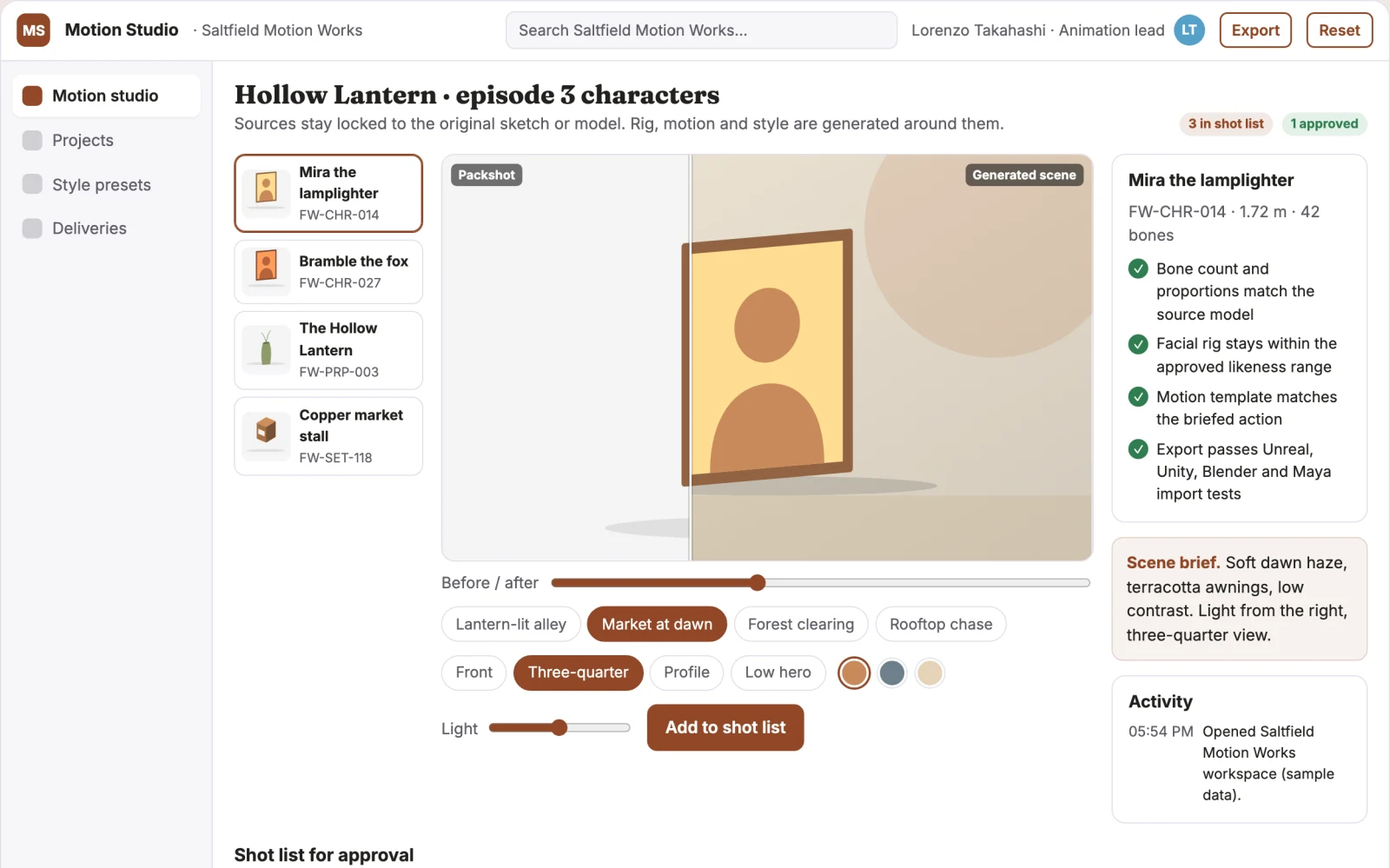Set camera angle to Profile
The image size is (1390, 868).
pos(686,673)
